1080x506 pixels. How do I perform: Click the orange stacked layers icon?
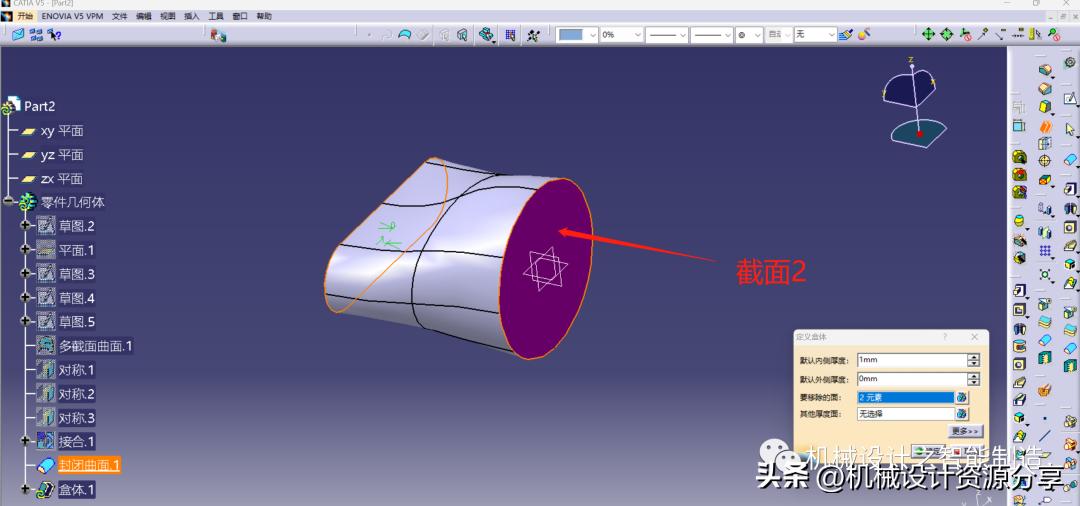(x=1046, y=127)
